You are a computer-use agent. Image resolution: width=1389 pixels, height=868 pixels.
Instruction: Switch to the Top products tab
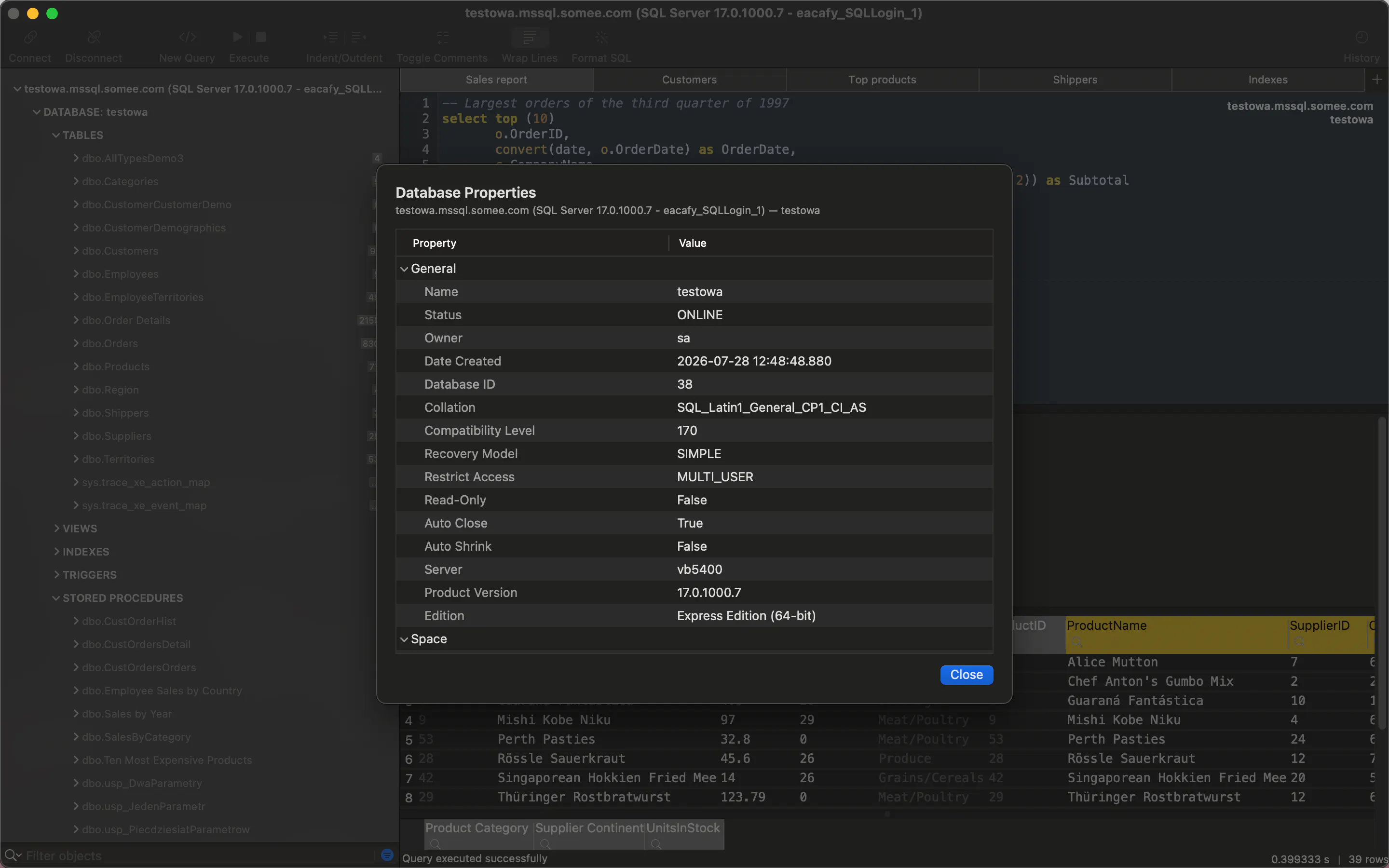click(x=882, y=80)
